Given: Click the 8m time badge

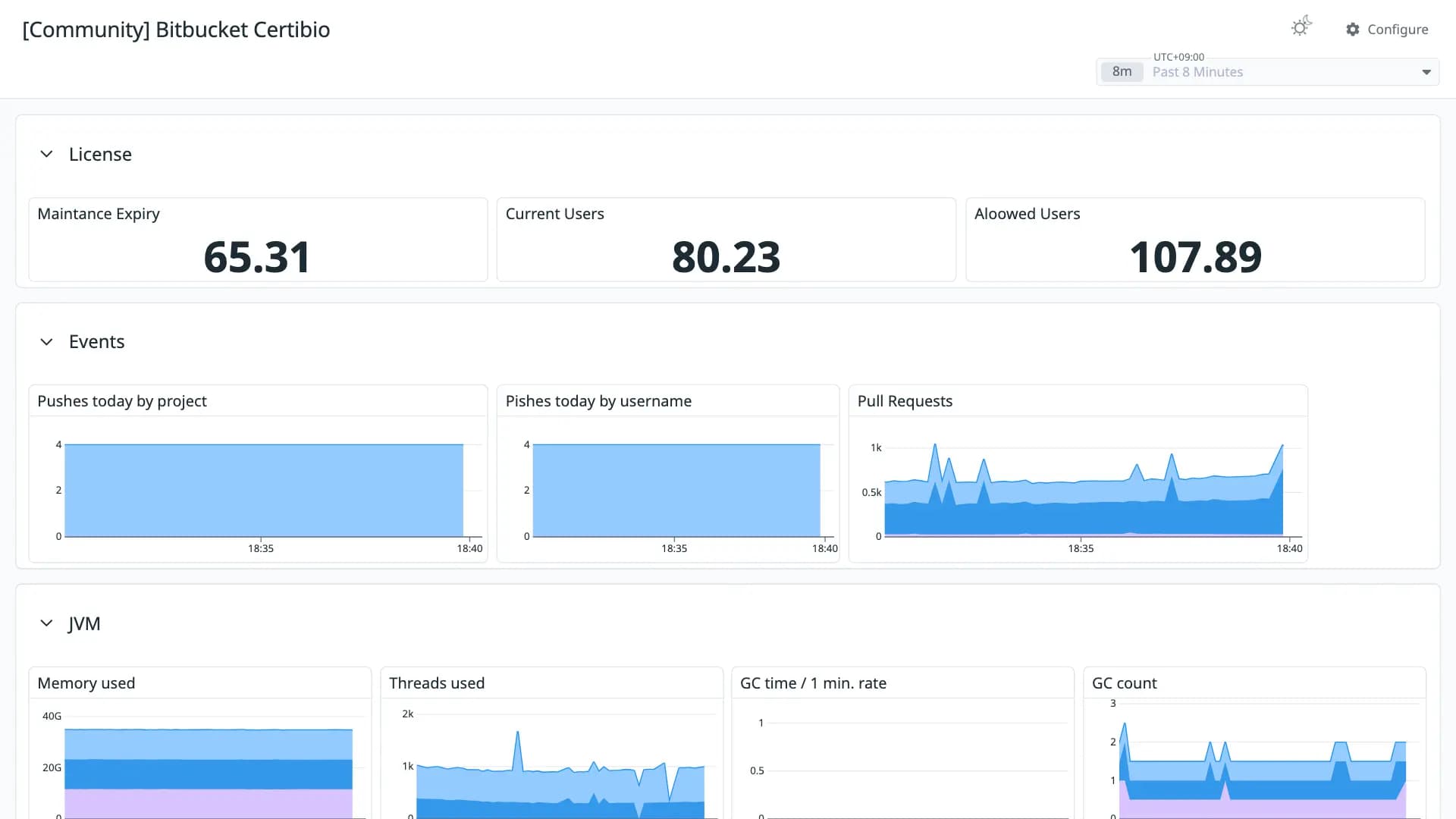Looking at the screenshot, I should tap(1122, 72).
